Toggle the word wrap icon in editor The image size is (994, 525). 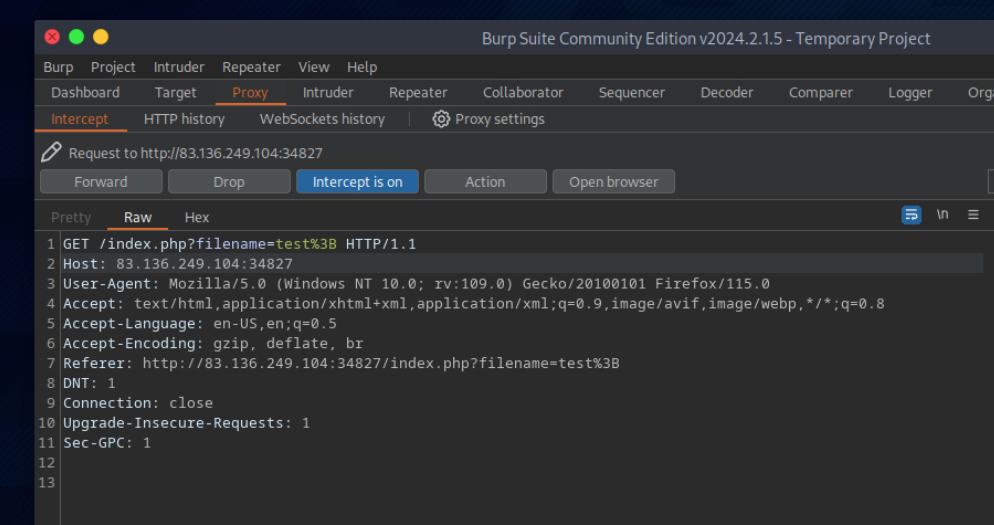point(911,215)
